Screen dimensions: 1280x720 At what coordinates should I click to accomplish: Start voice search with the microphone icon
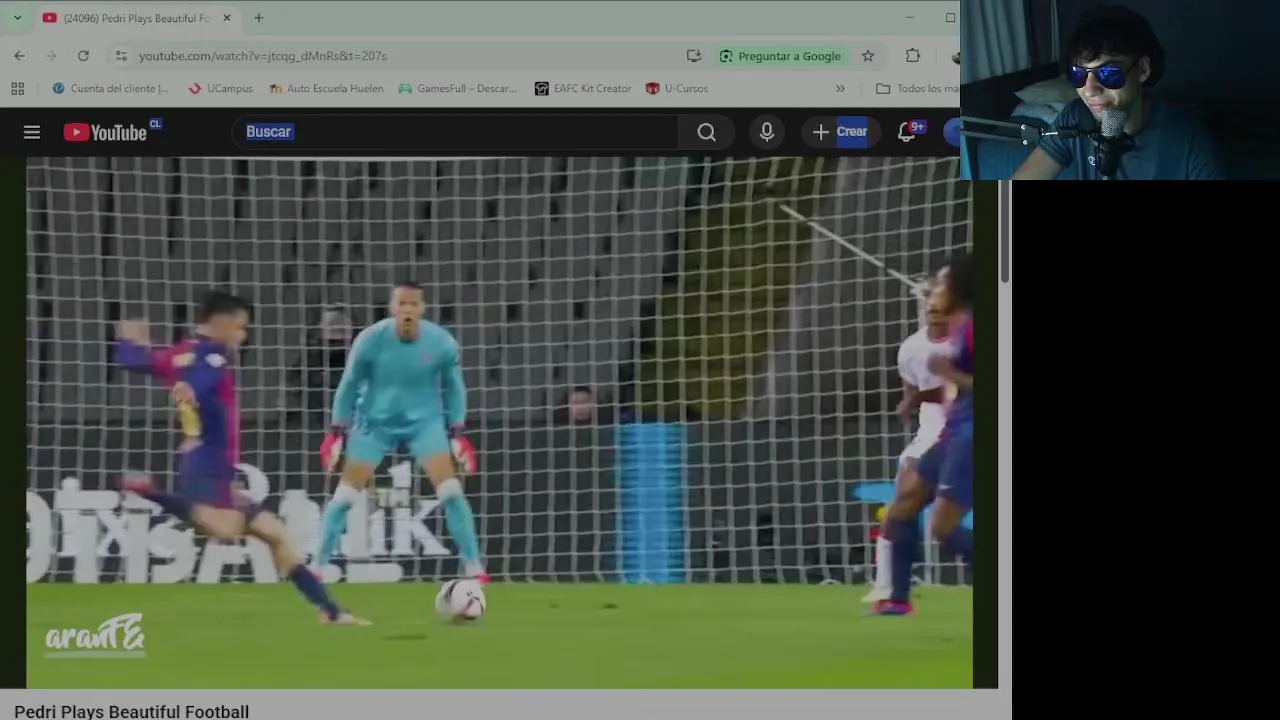pyautogui.click(x=767, y=132)
